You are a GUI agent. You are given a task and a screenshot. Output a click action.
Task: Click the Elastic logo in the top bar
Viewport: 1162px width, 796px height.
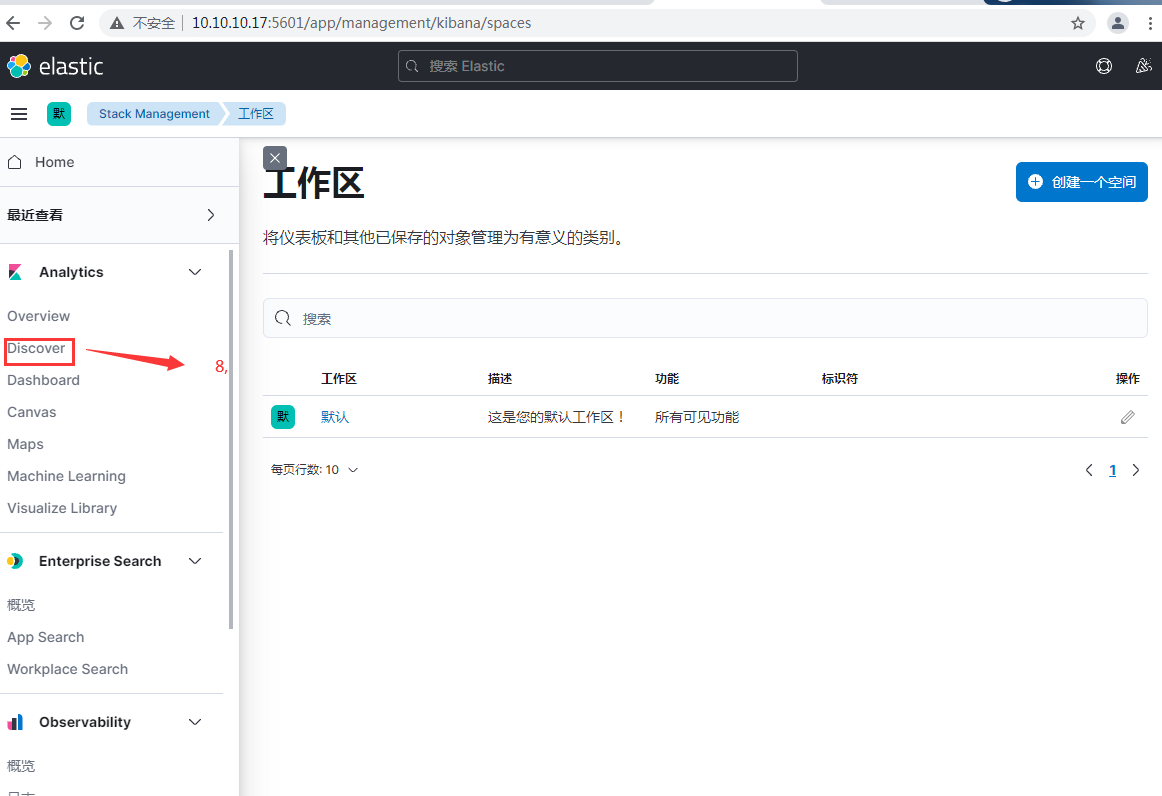click(x=55, y=66)
